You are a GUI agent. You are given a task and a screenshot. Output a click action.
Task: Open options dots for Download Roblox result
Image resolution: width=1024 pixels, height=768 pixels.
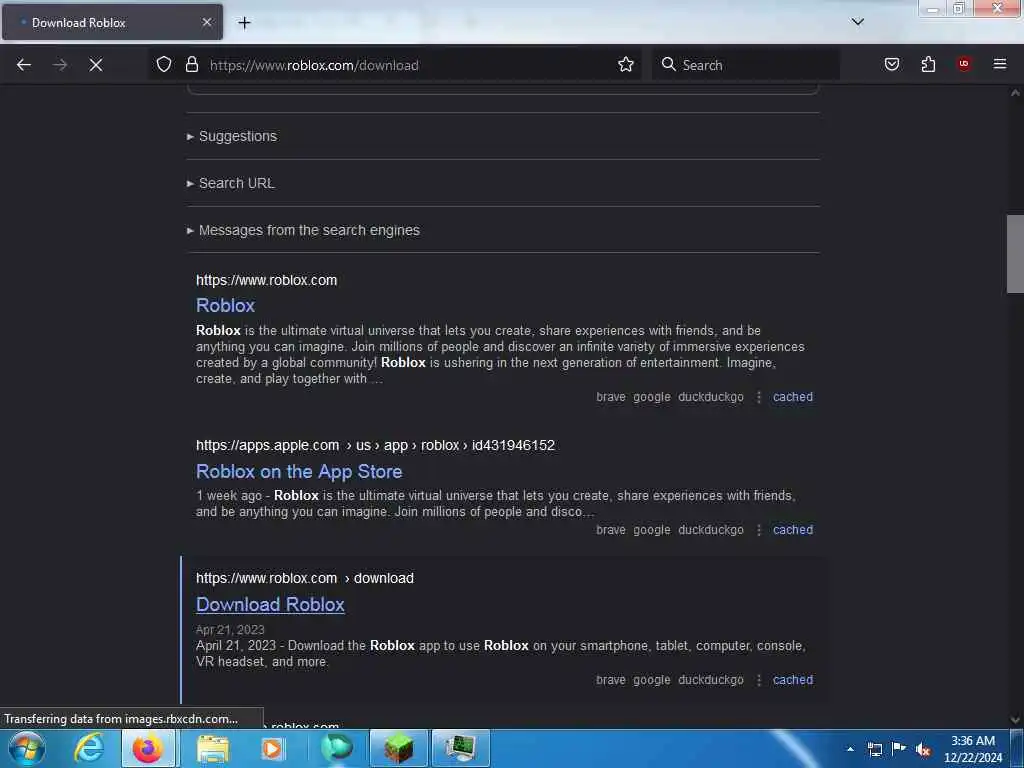tap(759, 680)
